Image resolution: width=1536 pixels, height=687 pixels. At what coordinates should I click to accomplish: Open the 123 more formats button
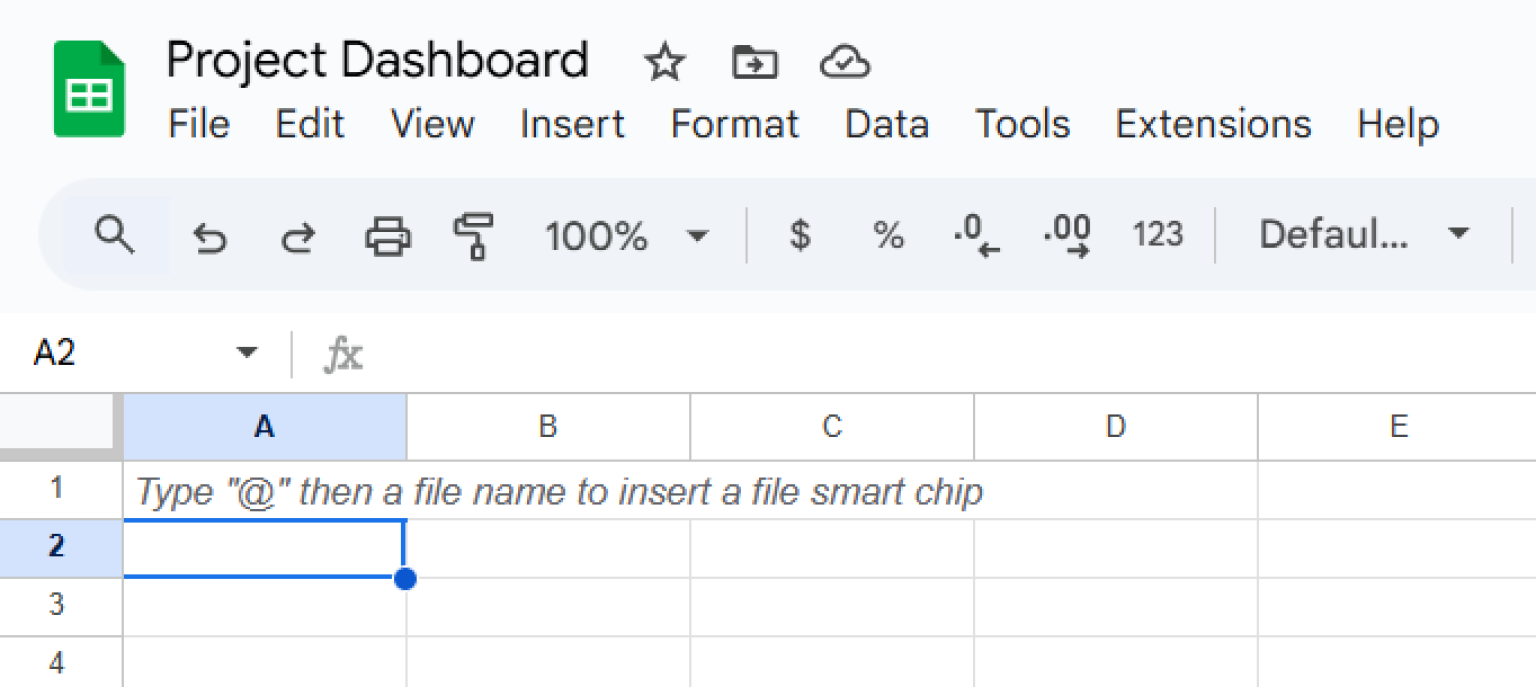click(x=1157, y=236)
